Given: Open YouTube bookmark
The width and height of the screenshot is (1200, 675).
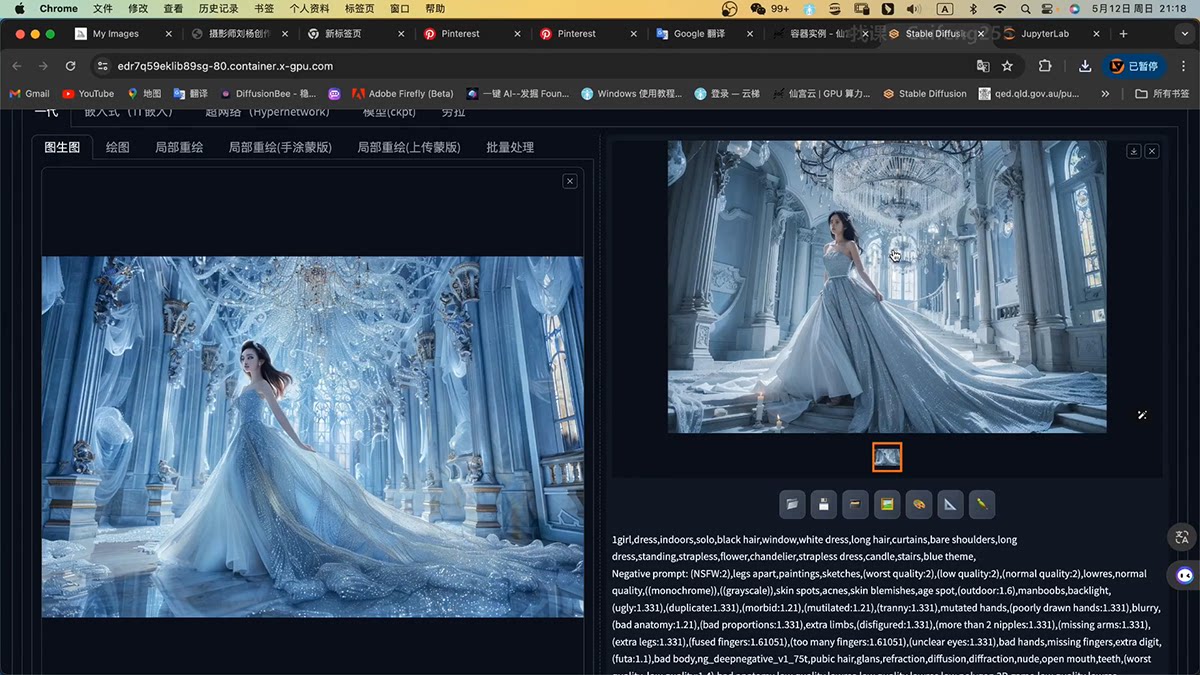Looking at the screenshot, I should click(88, 94).
